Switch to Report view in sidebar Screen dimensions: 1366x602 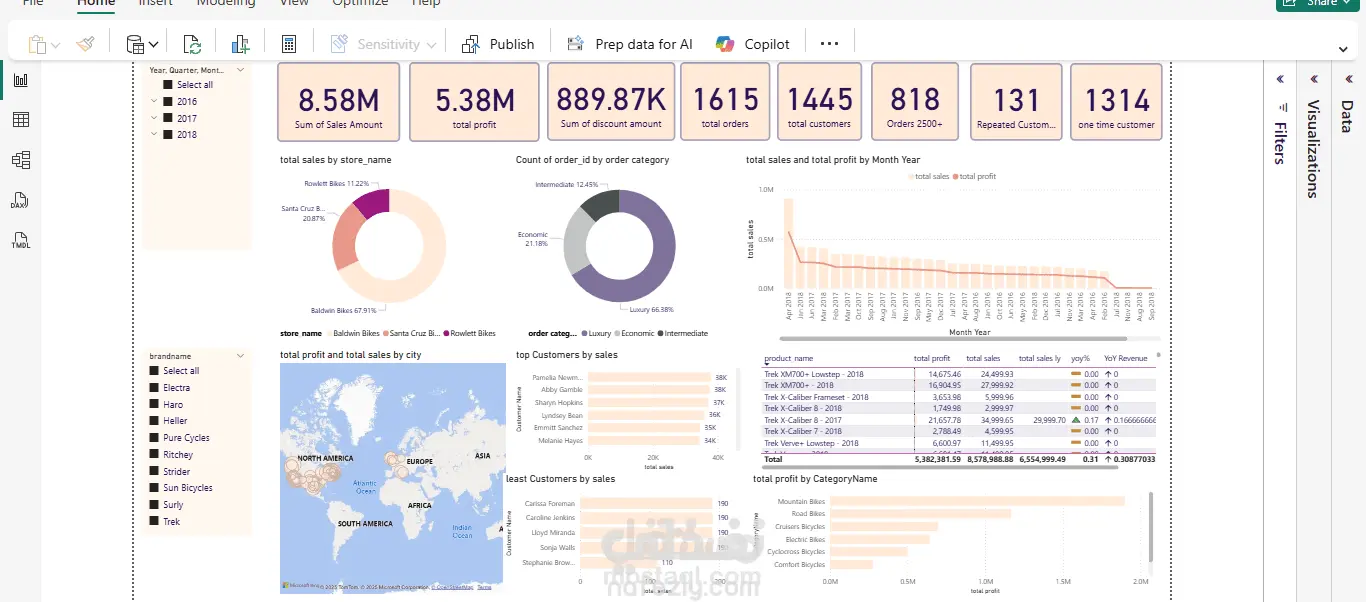pyautogui.click(x=20, y=80)
